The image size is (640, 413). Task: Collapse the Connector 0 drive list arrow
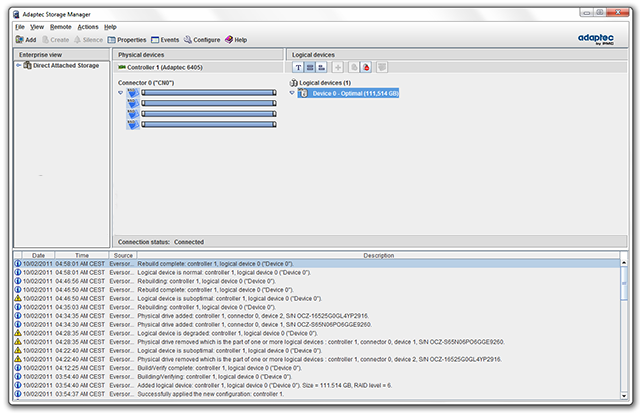coord(120,93)
